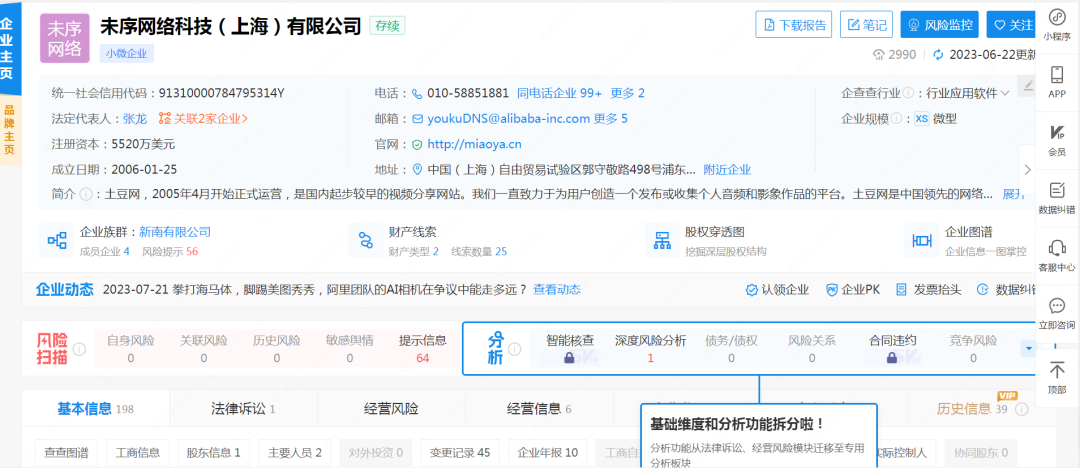Open the 股权穿透图 structure icon
Viewport: 1080px width, 468px height.
pos(663,240)
